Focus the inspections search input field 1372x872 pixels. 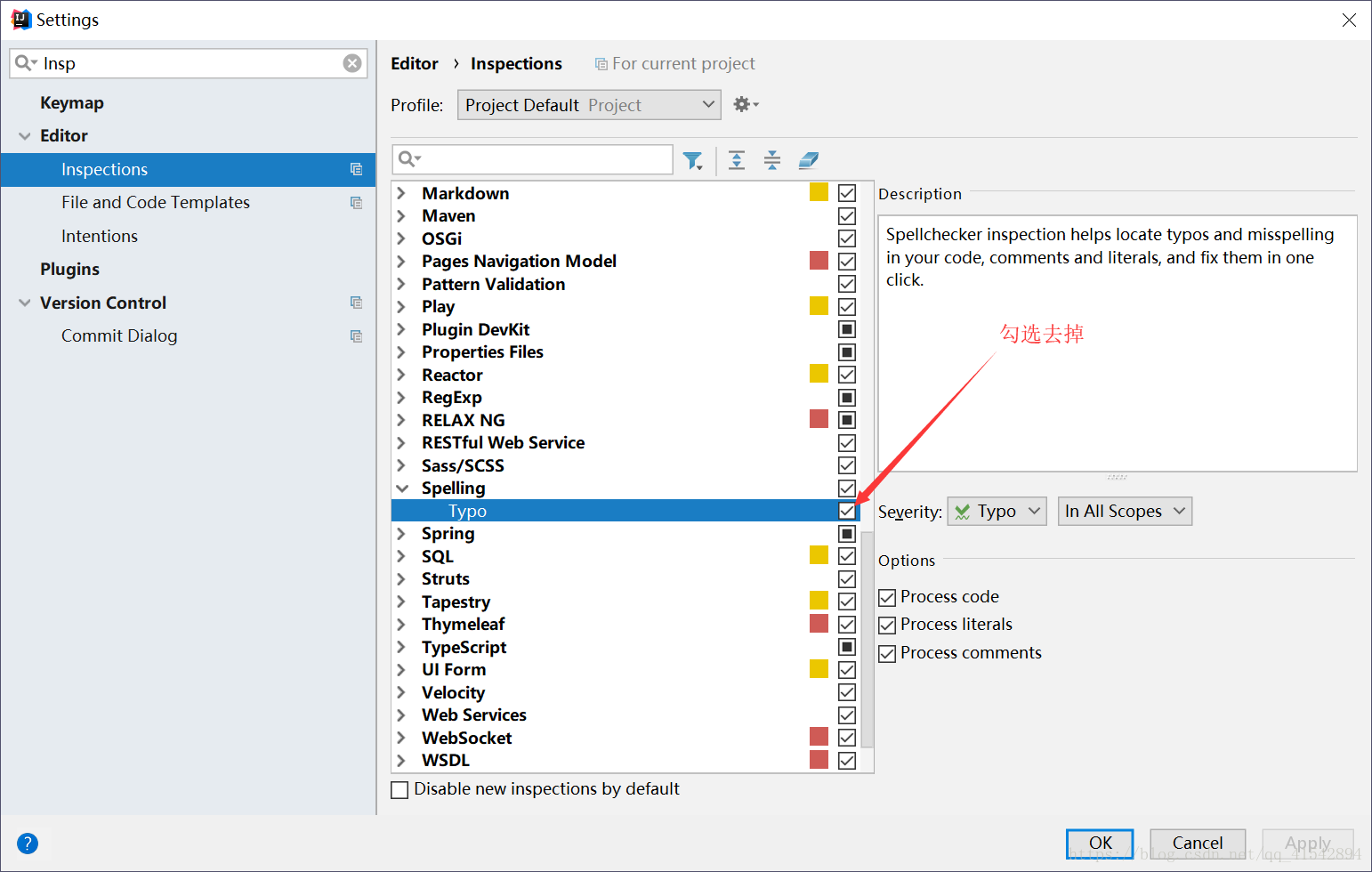[x=532, y=159]
